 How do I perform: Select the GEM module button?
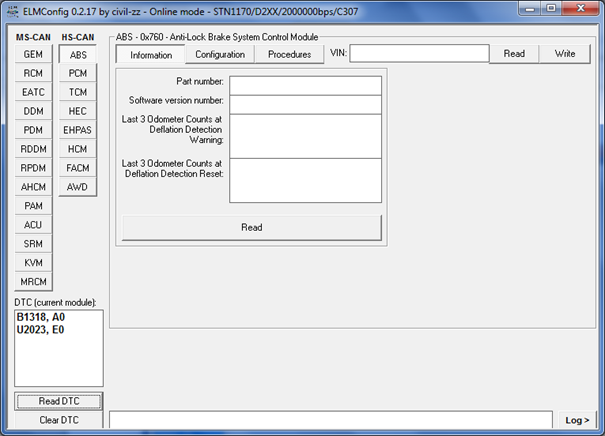[x=32, y=54]
